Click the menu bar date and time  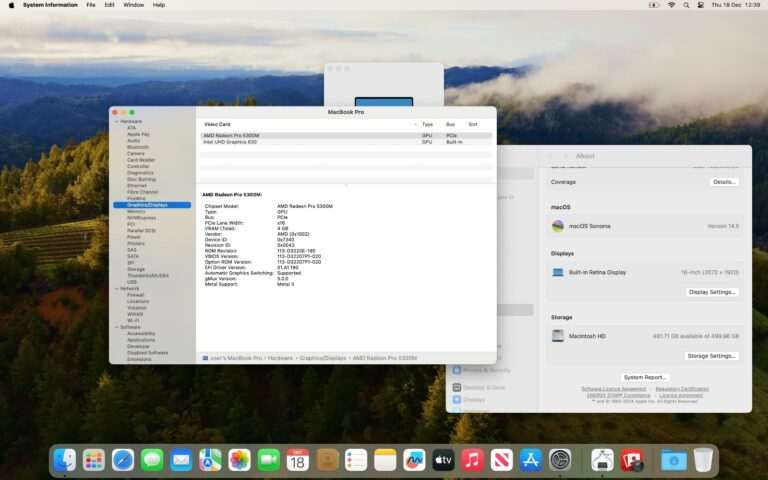tap(736, 5)
